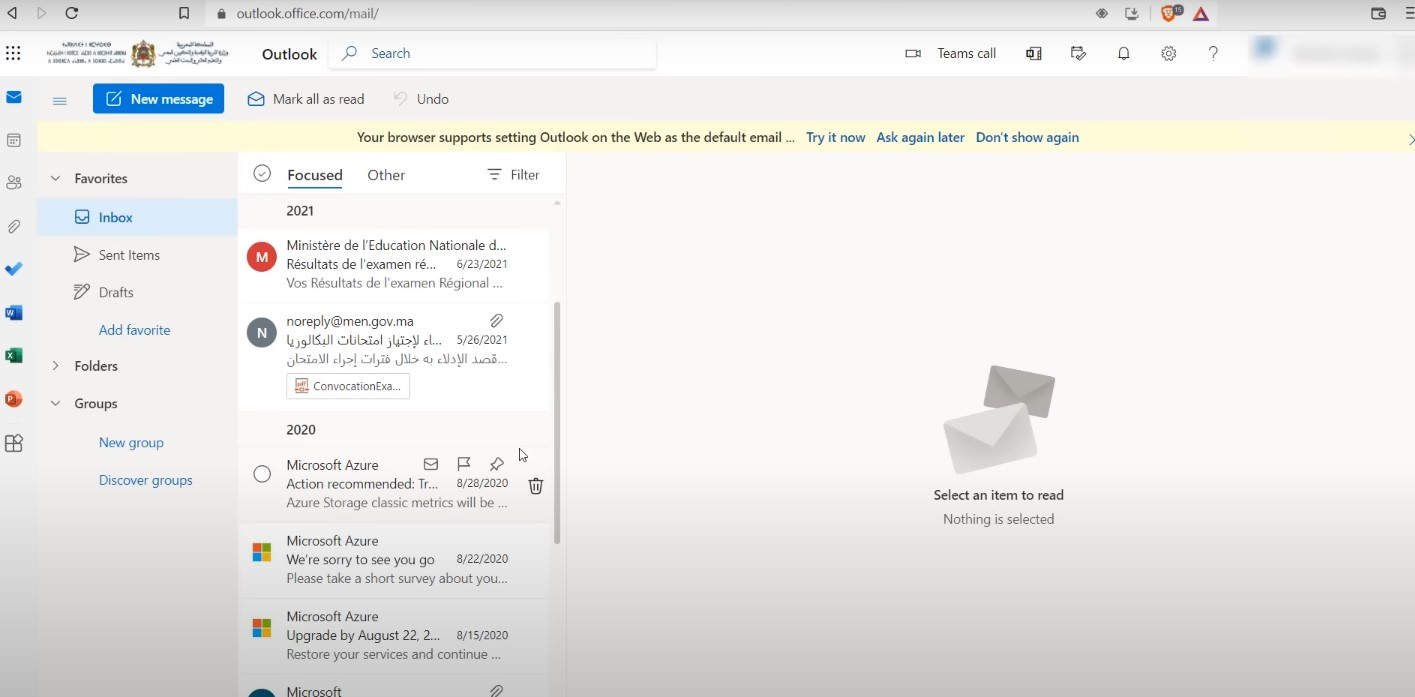The width and height of the screenshot is (1415, 697).
Task: Open the Outlook translate/meeting icon in header
Action: point(1034,54)
